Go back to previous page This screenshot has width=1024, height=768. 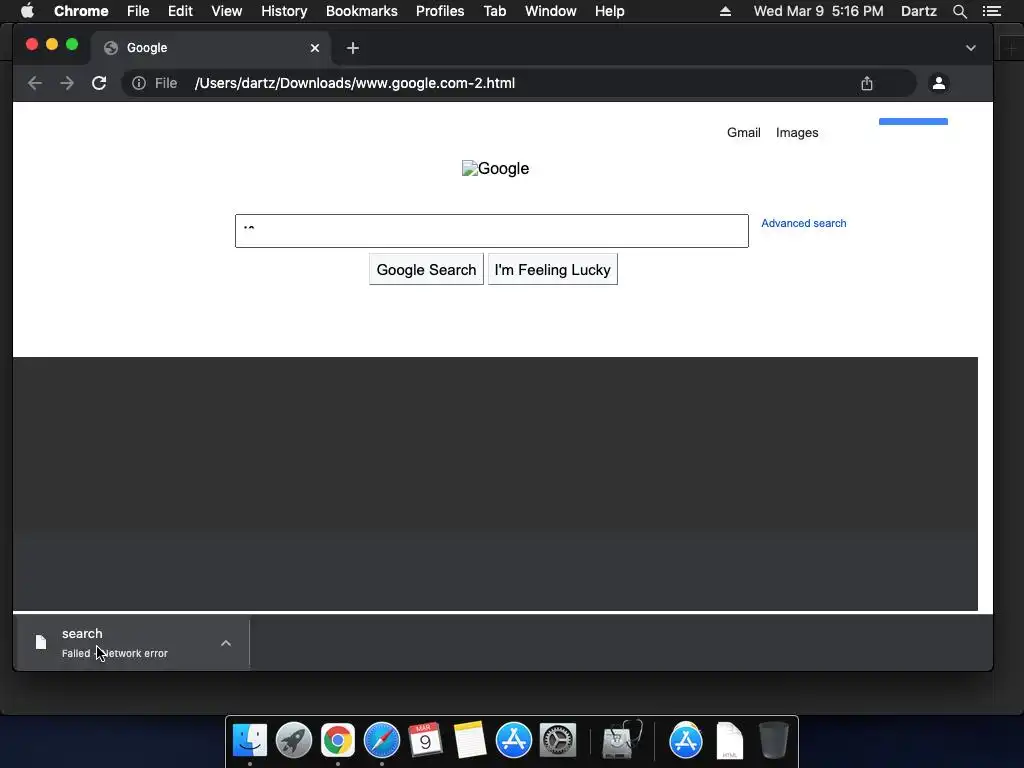pyautogui.click(x=35, y=83)
